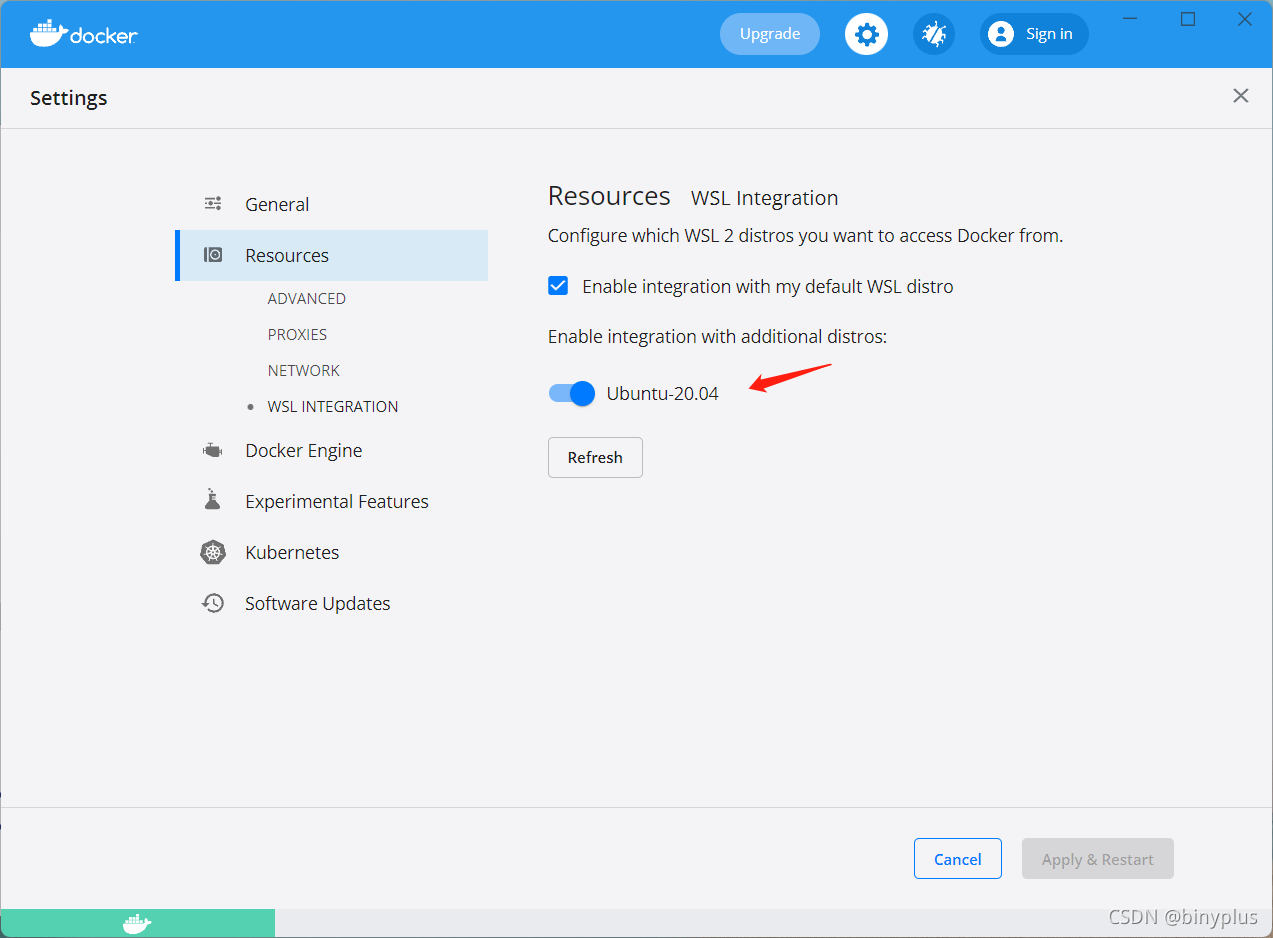Image resolution: width=1273 pixels, height=938 pixels.
Task: Click the green Docker running status bar
Action: (138, 923)
